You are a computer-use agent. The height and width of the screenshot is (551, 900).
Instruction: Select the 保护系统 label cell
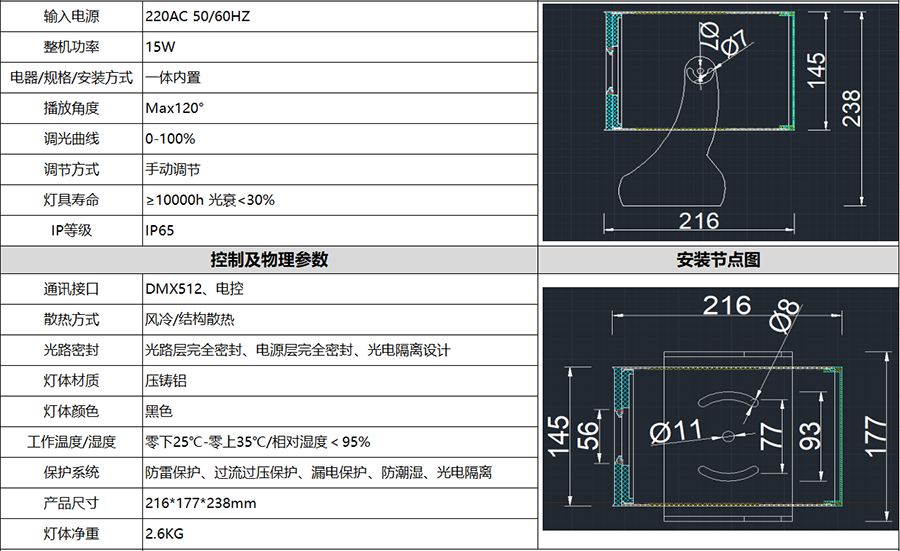[x=71, y=472]
